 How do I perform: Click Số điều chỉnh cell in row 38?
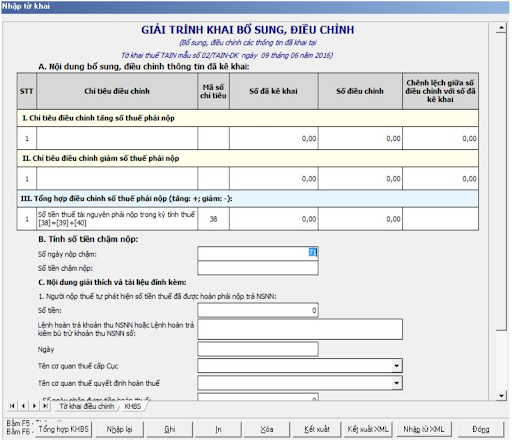pos(360,219)
